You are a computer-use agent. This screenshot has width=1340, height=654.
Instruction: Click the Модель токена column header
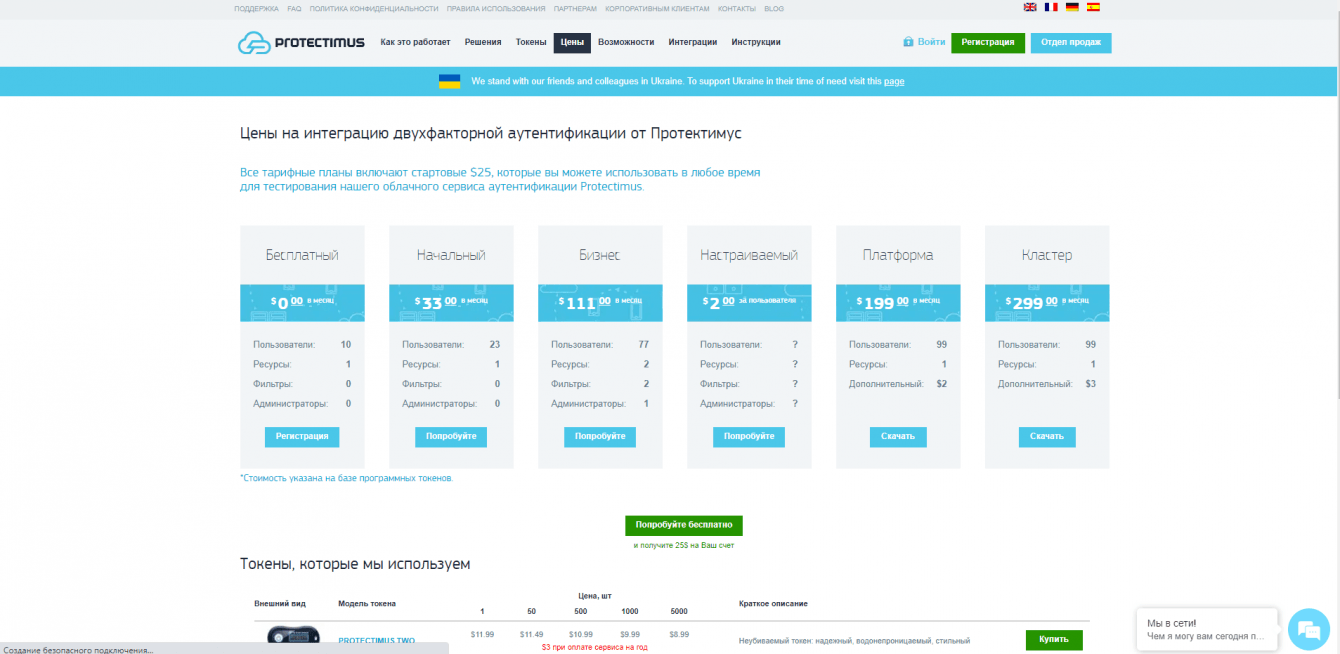coord(367,604)
